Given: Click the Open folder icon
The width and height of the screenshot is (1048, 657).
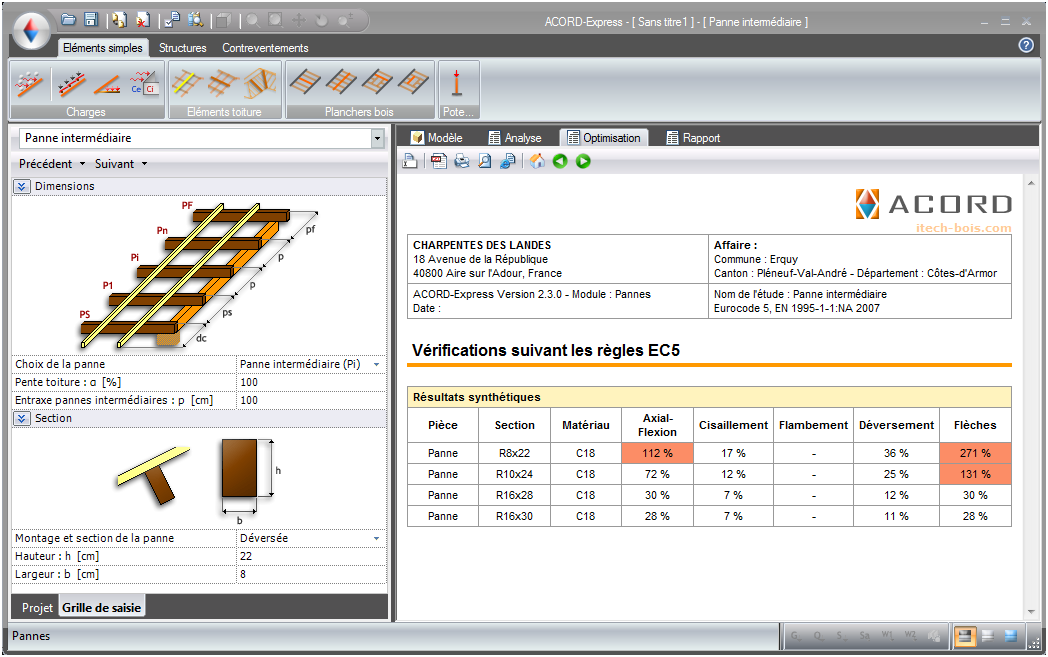Looking at the screenshot, I should (x=69, y=19).
